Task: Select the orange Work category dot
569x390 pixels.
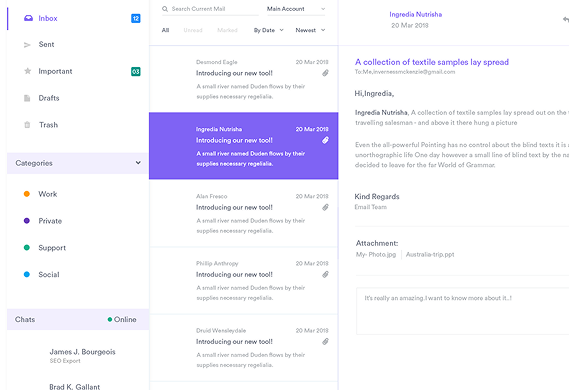Action: pos(26,194)
